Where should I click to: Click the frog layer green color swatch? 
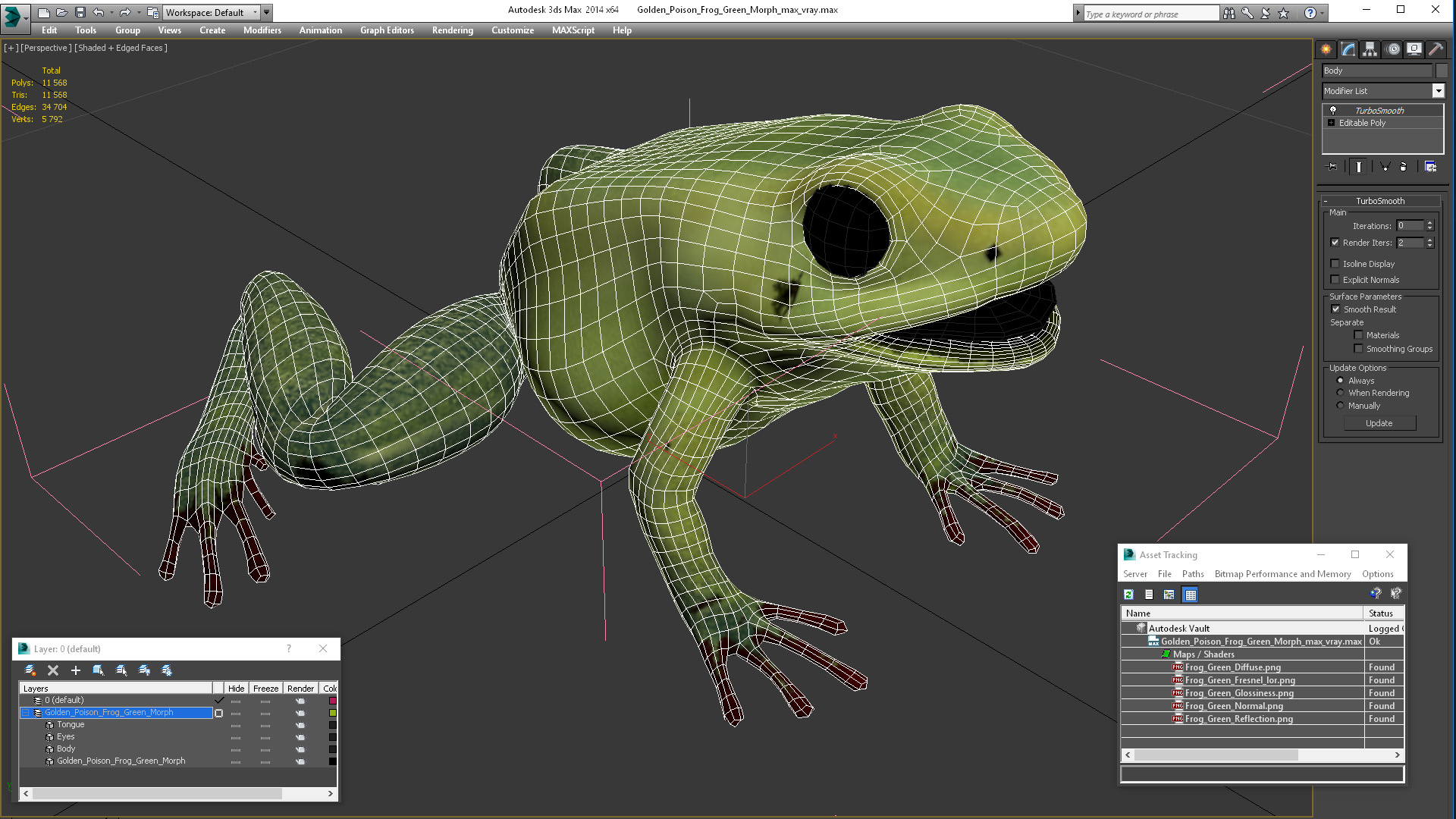coord(332,713)
